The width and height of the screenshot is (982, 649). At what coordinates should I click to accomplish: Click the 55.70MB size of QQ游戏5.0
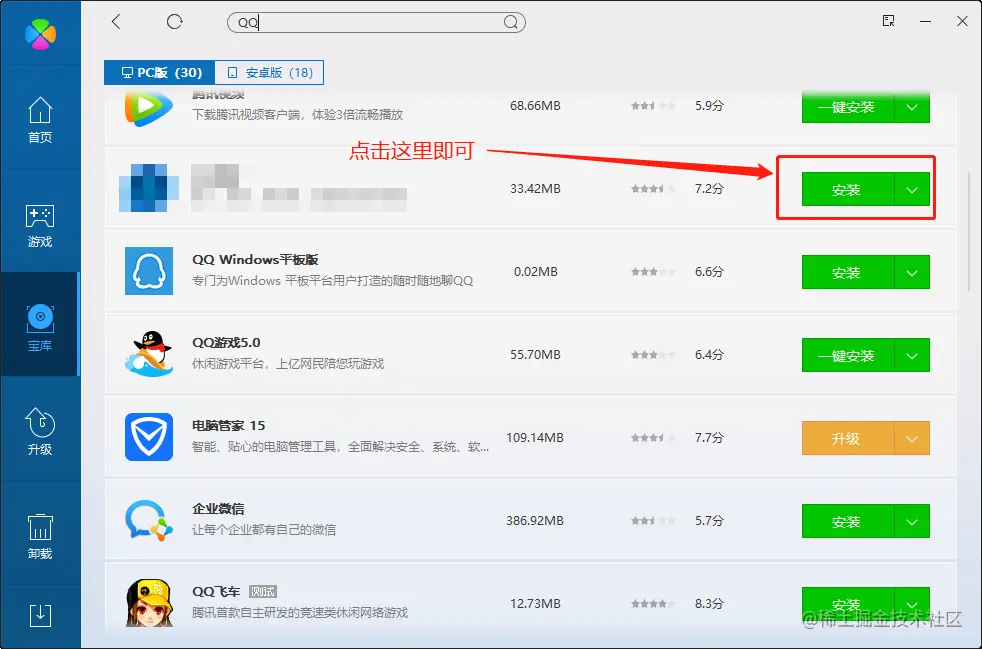pos(535,355)
